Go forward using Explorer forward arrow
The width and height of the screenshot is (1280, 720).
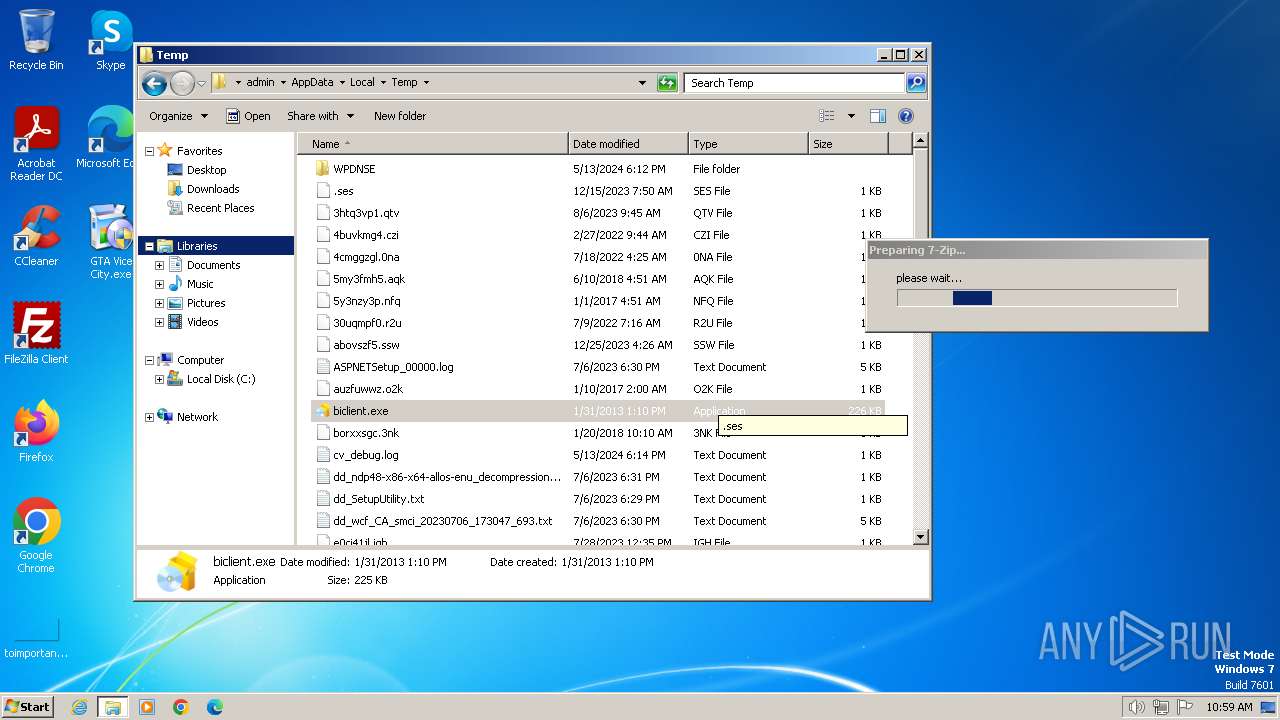[x=182, y=83]
